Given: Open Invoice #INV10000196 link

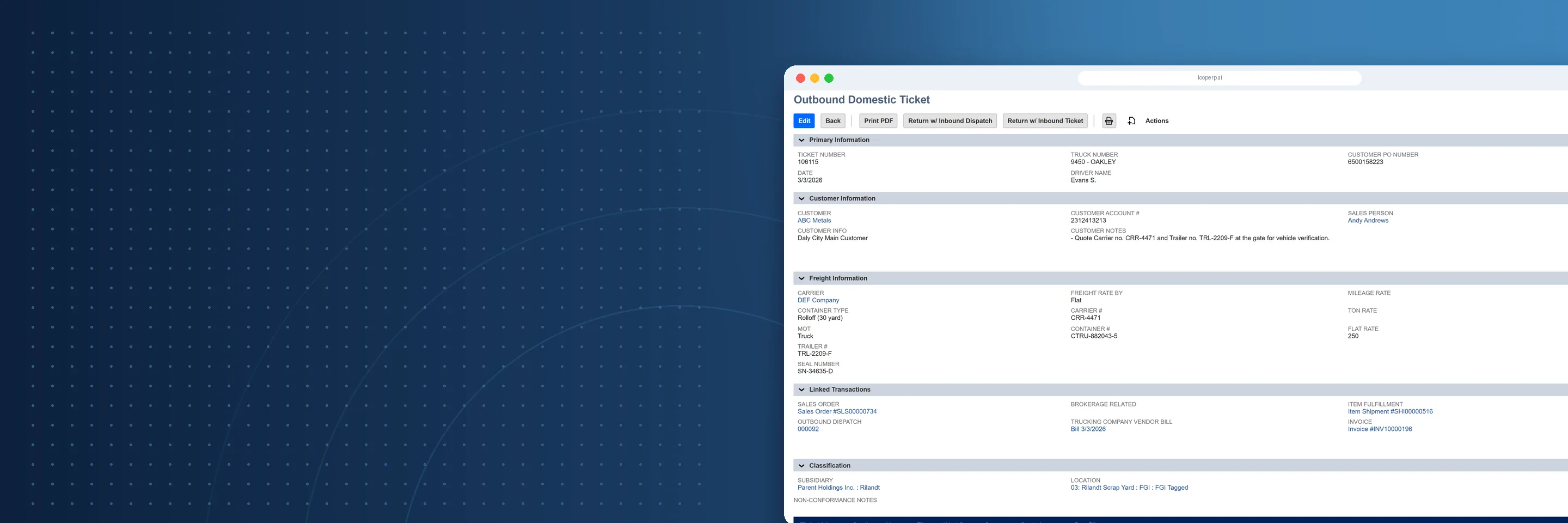Looking at the screenshot, I should click(1379, 429).
